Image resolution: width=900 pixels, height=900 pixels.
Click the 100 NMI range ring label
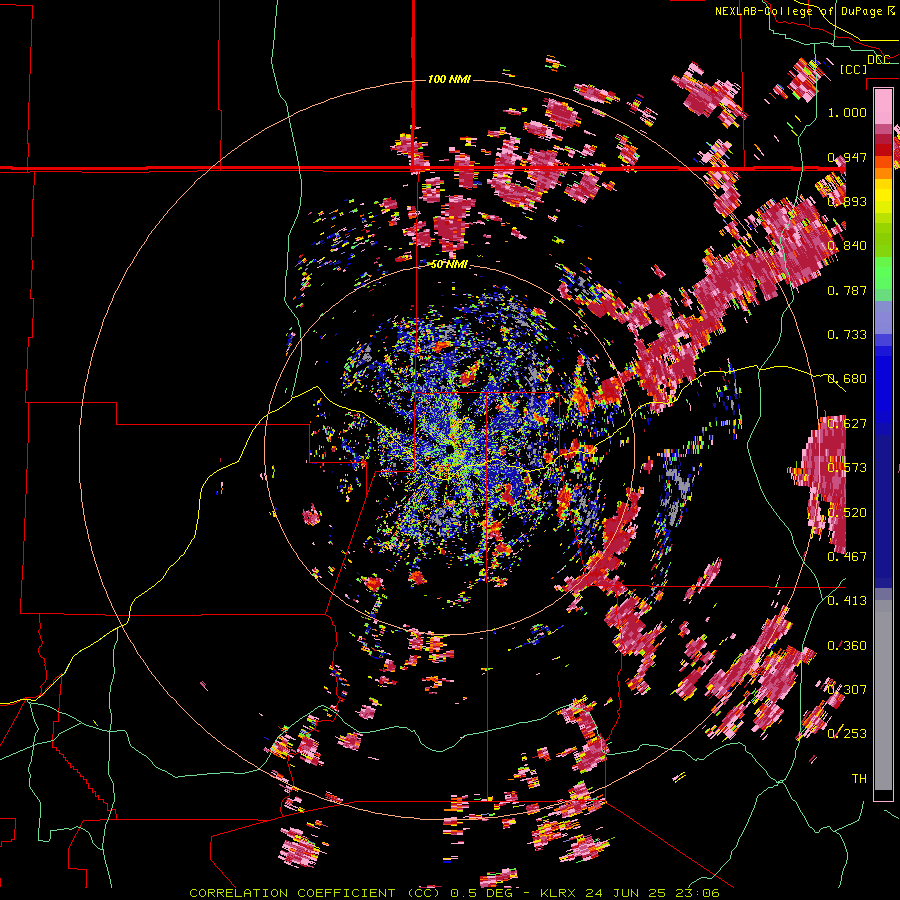(449, 79)
